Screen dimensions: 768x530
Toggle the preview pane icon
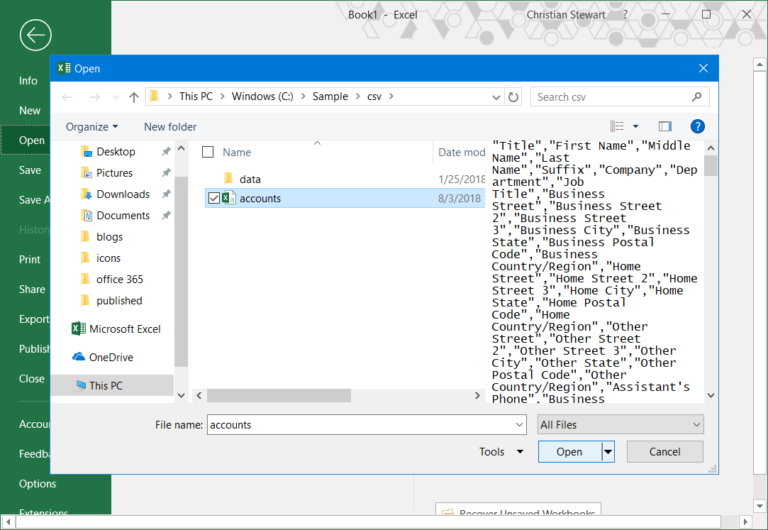665,126
